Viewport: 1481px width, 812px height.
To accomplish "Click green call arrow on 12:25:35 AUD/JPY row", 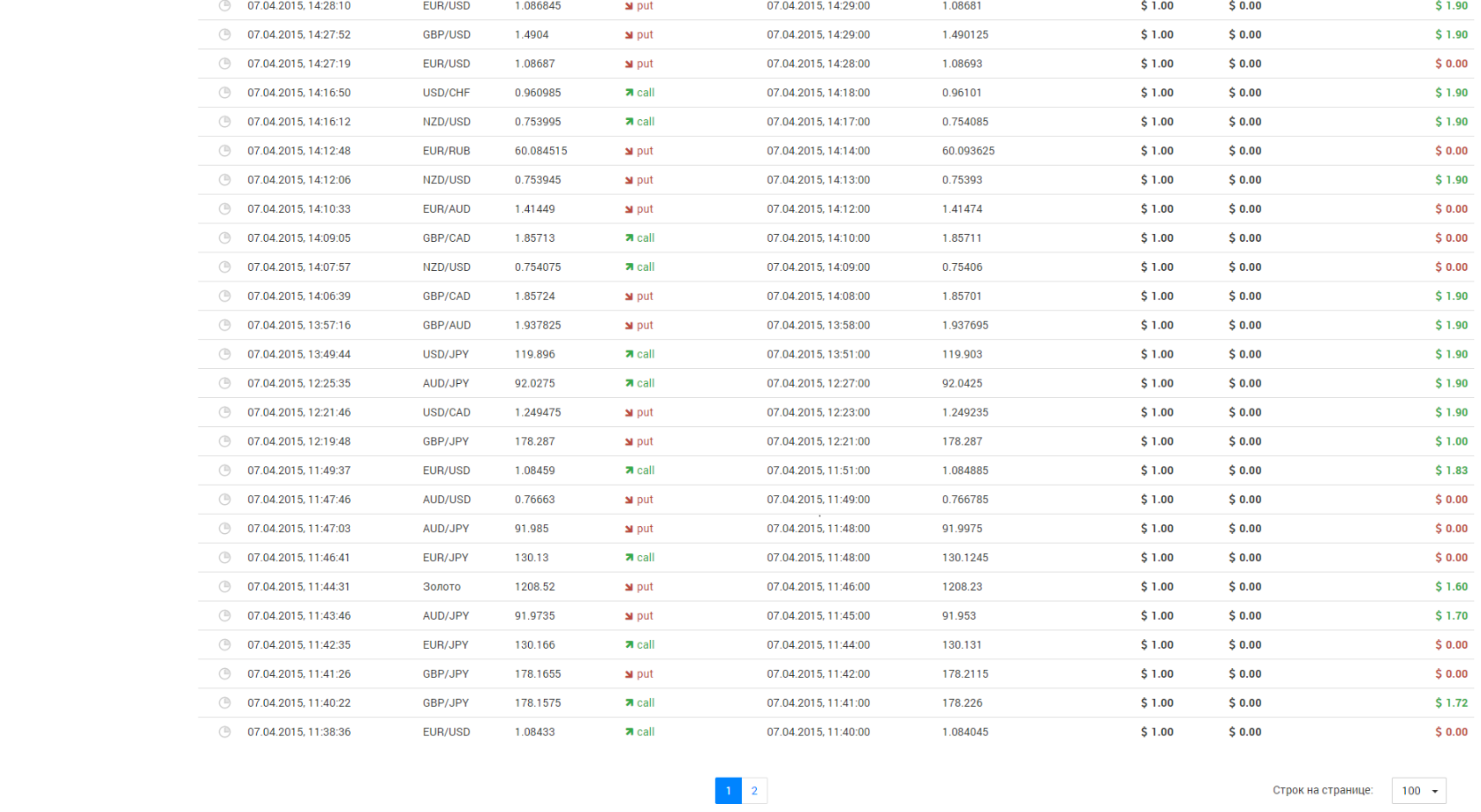I will (x=629, y=383).
